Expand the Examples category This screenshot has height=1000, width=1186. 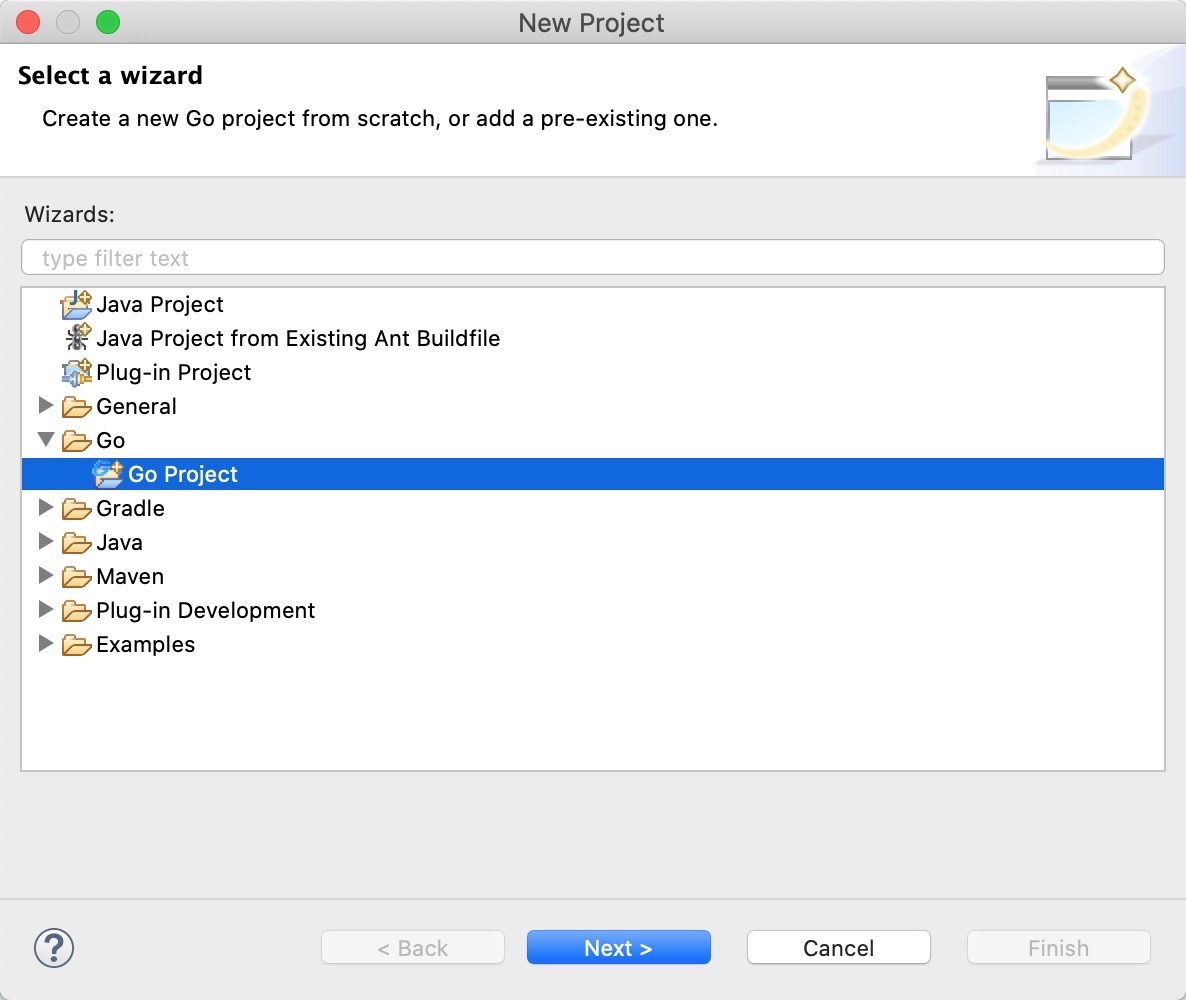point(45,644)
